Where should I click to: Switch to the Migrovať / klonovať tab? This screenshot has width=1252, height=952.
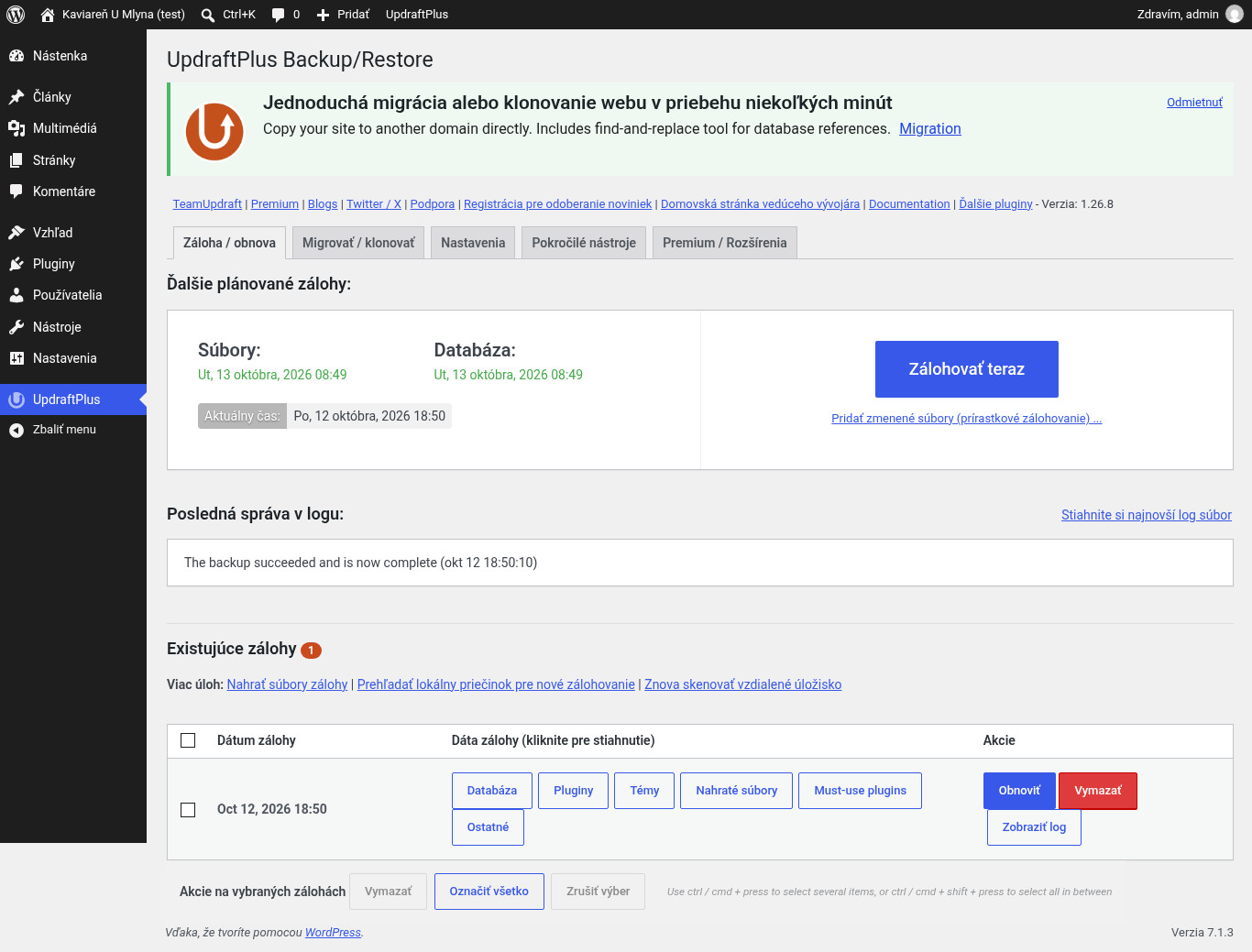click(358, 243)
